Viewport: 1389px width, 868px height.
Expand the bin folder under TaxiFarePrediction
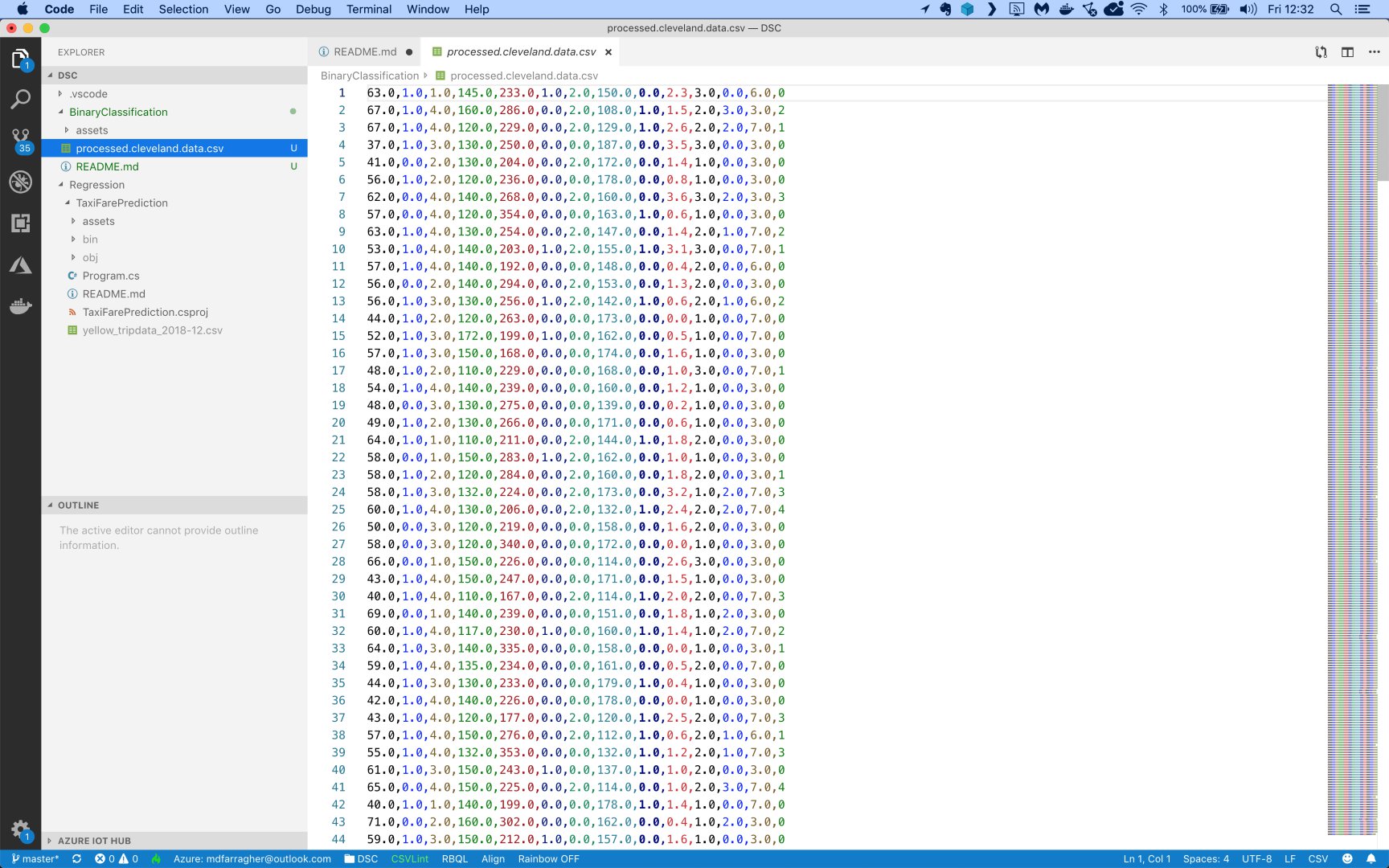90,240
